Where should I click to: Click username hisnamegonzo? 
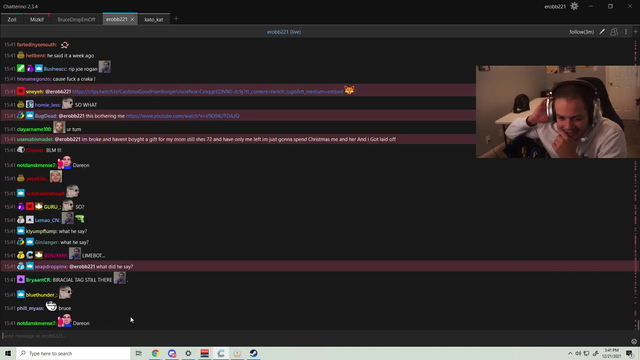pyautogui.click(x=34, y=79)
